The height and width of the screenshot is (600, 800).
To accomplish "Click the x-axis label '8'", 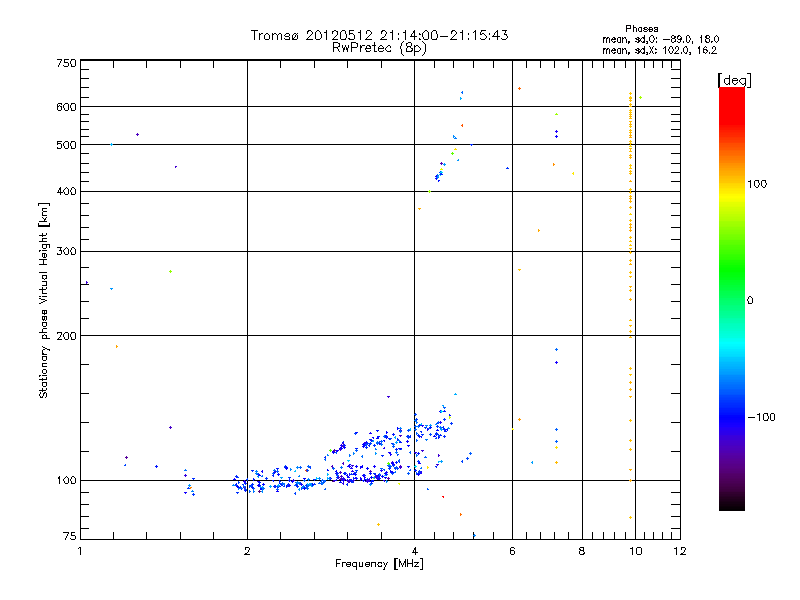I will click(x=582, y=551).
